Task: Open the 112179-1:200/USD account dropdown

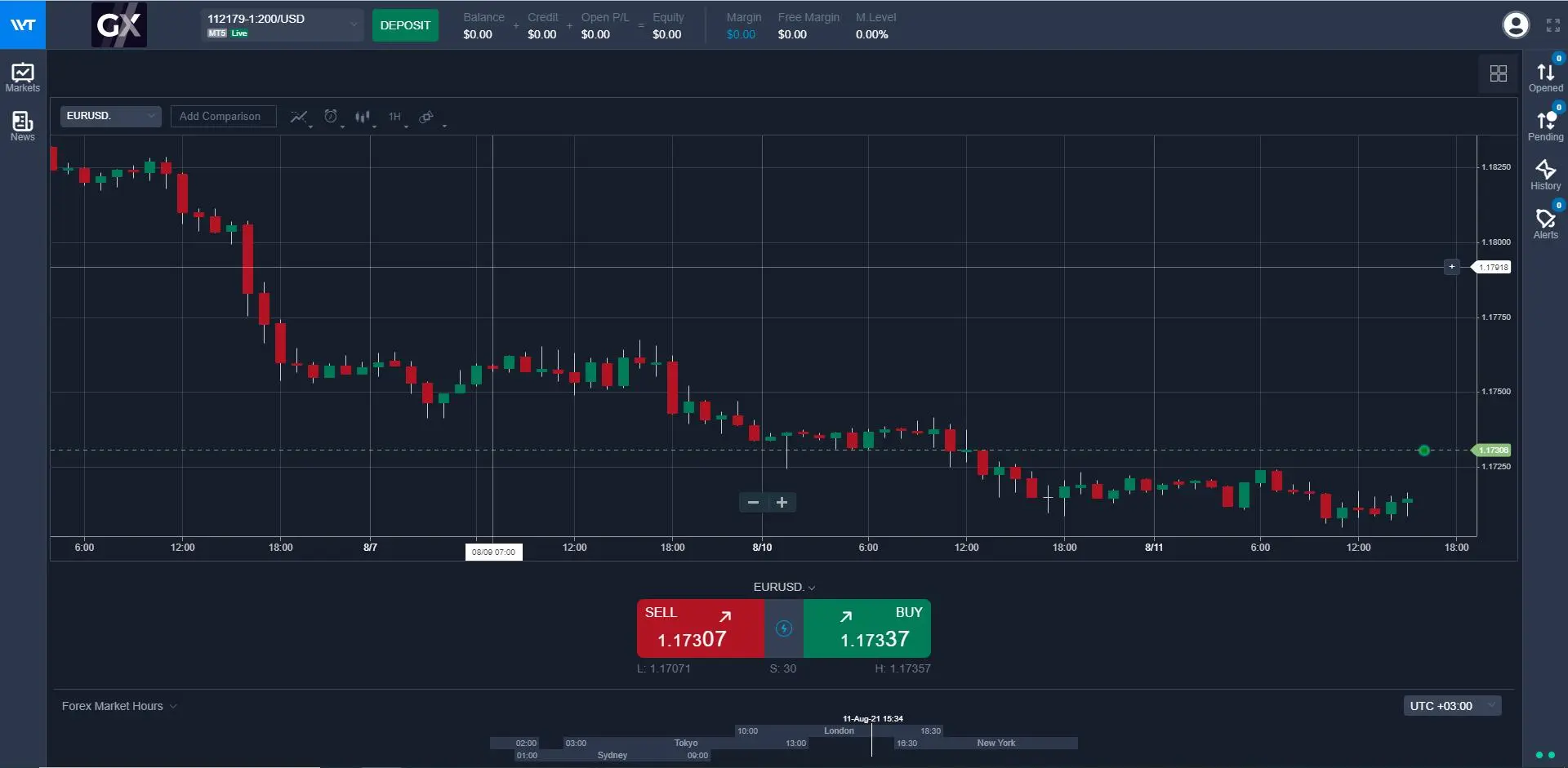Action: pos(282,25)
